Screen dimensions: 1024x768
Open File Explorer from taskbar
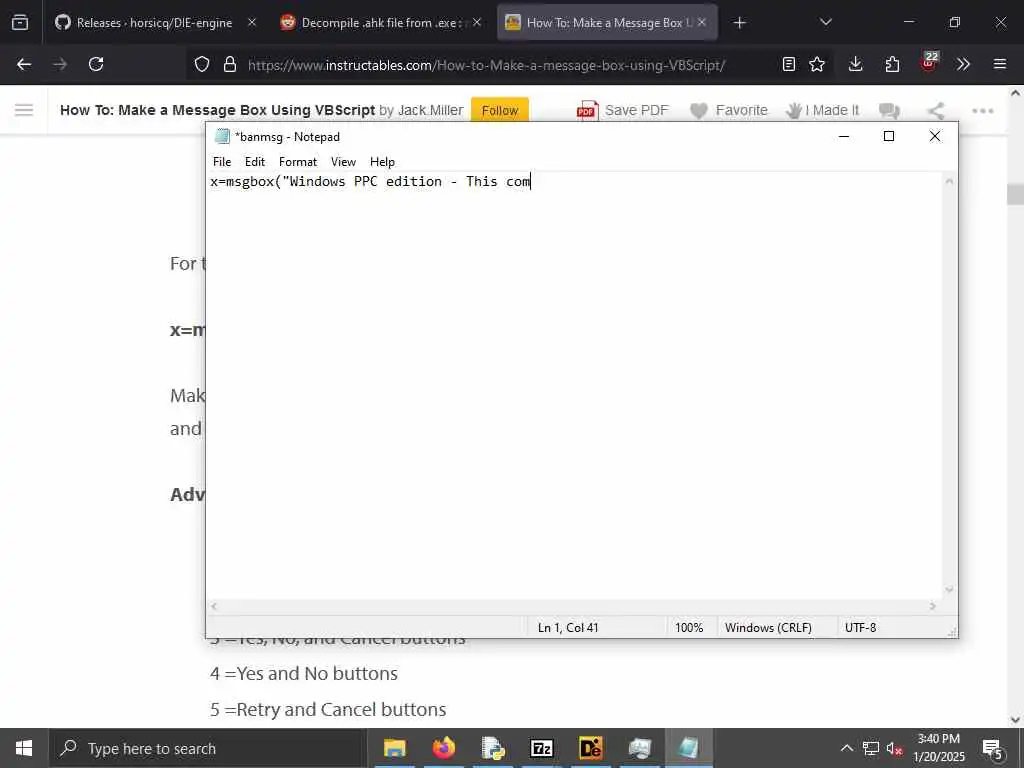(394, 748)
